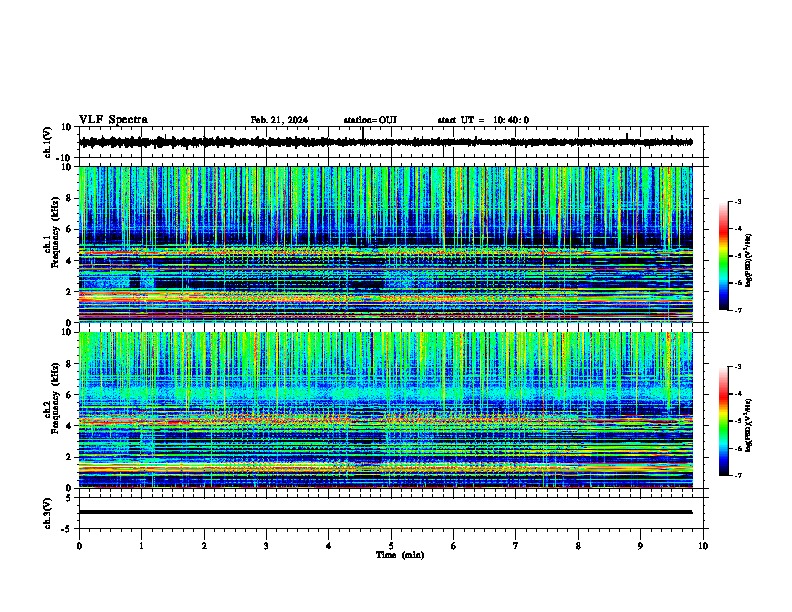Click inside the ch.2 frequency spectrogram

[x=385, y=410]
